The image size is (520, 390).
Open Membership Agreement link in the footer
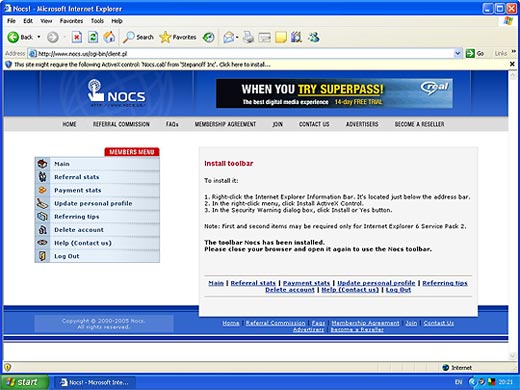tap(365, 323)
